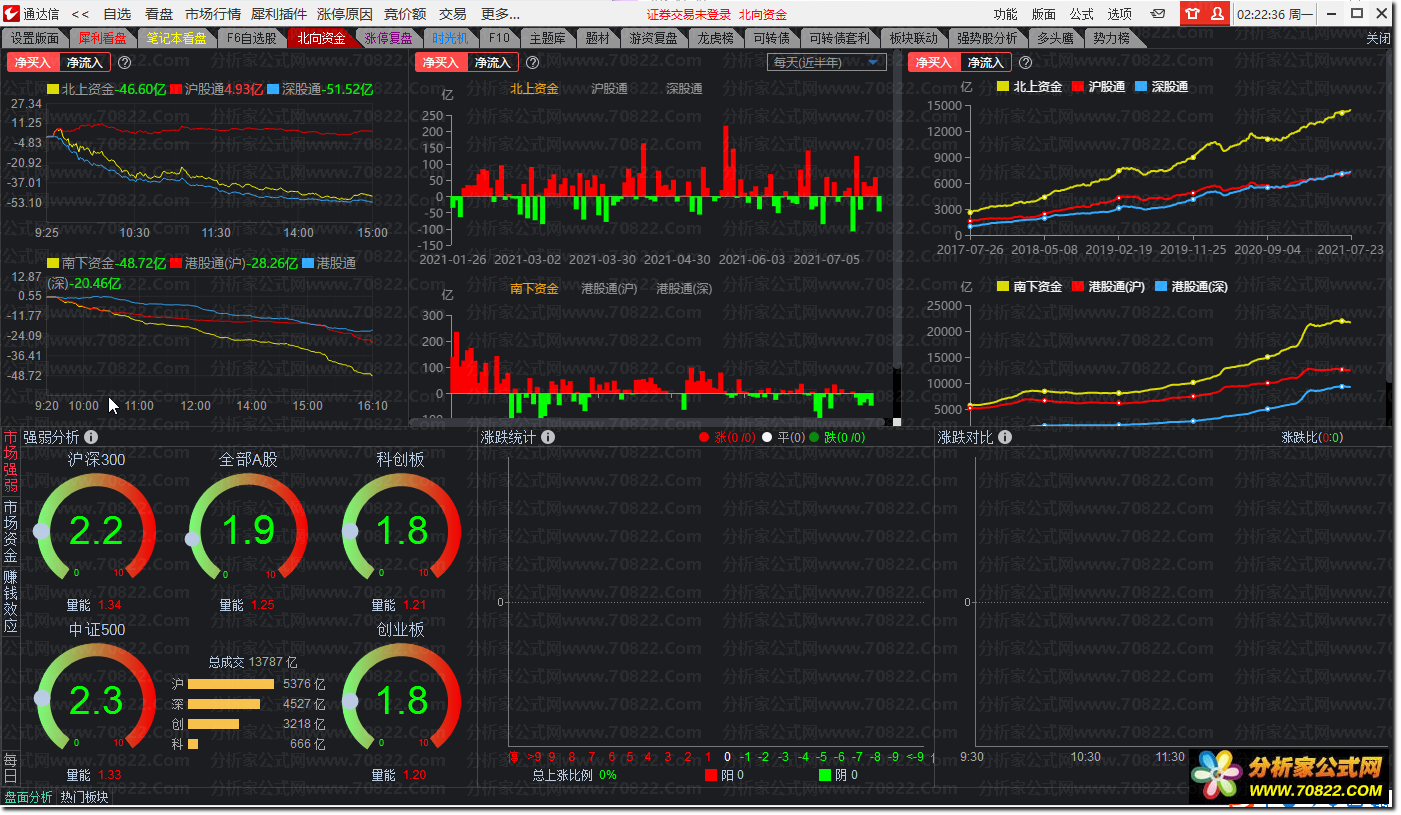Click the green 阴 0 legend square

(825, 775)
